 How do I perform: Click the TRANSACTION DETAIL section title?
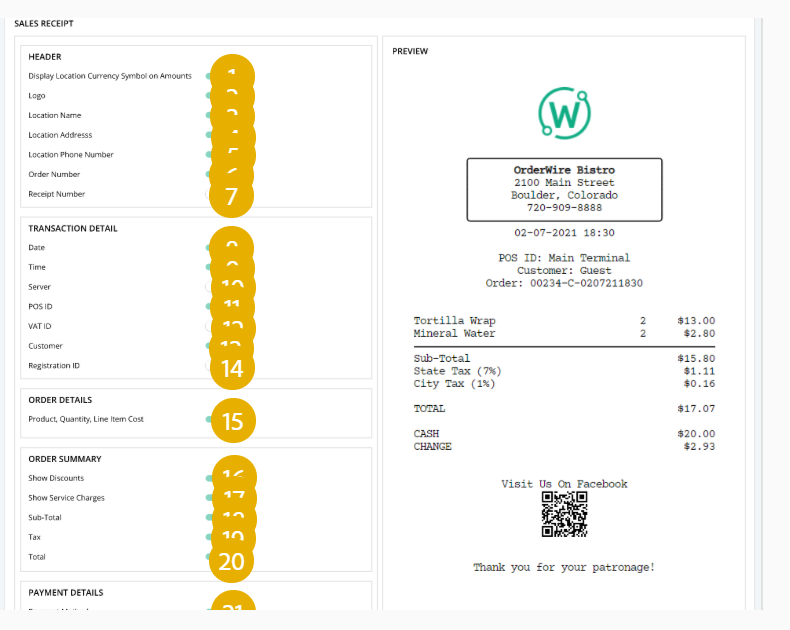tap(73, 228)
